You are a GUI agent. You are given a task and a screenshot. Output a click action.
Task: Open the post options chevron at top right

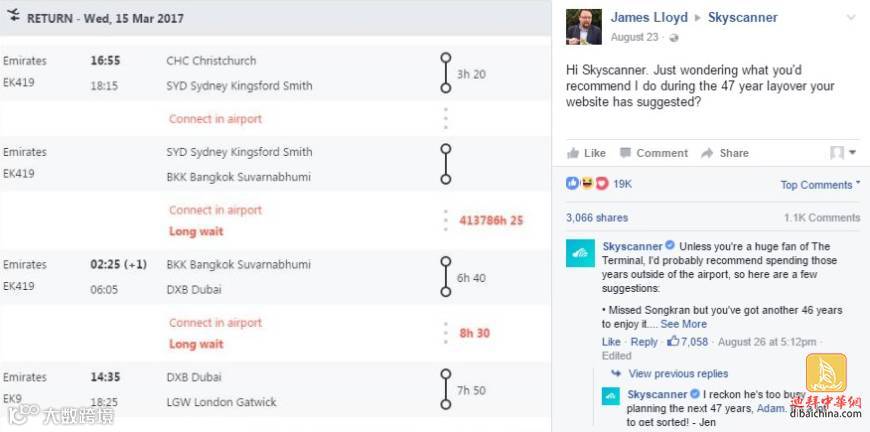pyautogui.click(x=851, y=18)
